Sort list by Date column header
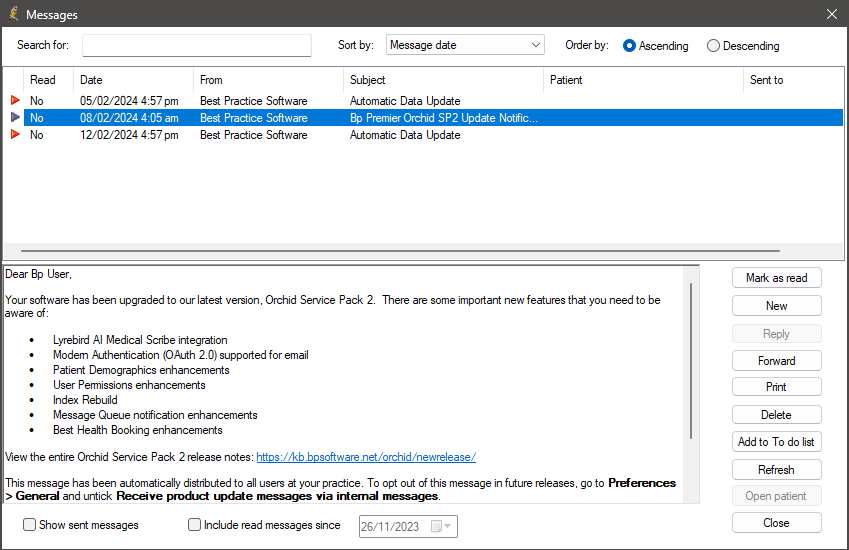Viewport: 849px width, 550px height. pyautogui.click(x=133, y=80)
